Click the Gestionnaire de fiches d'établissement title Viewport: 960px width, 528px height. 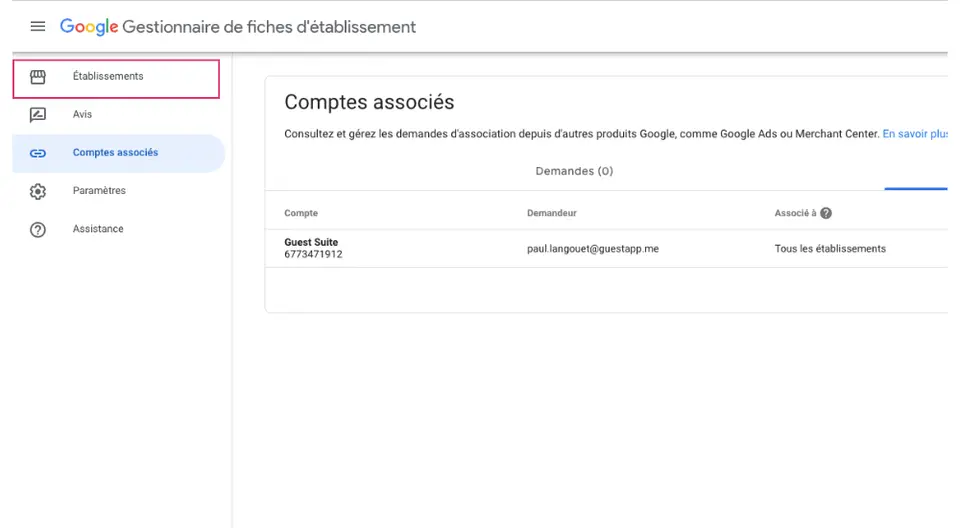(269, 27)
